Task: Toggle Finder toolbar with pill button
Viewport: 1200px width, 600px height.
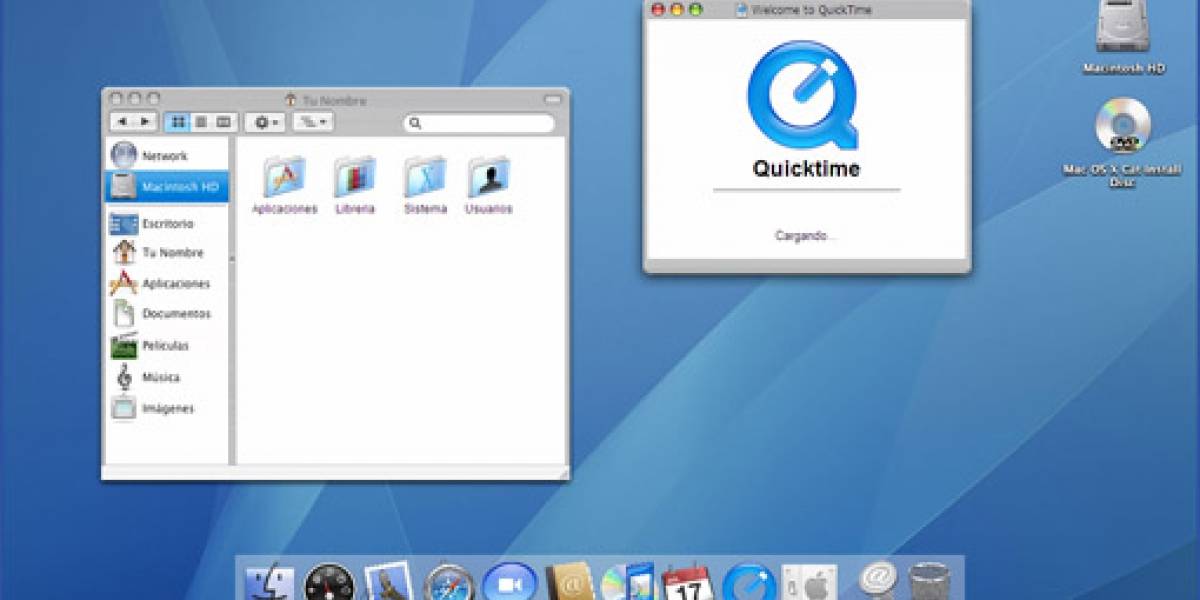Action: coord(553,99)
